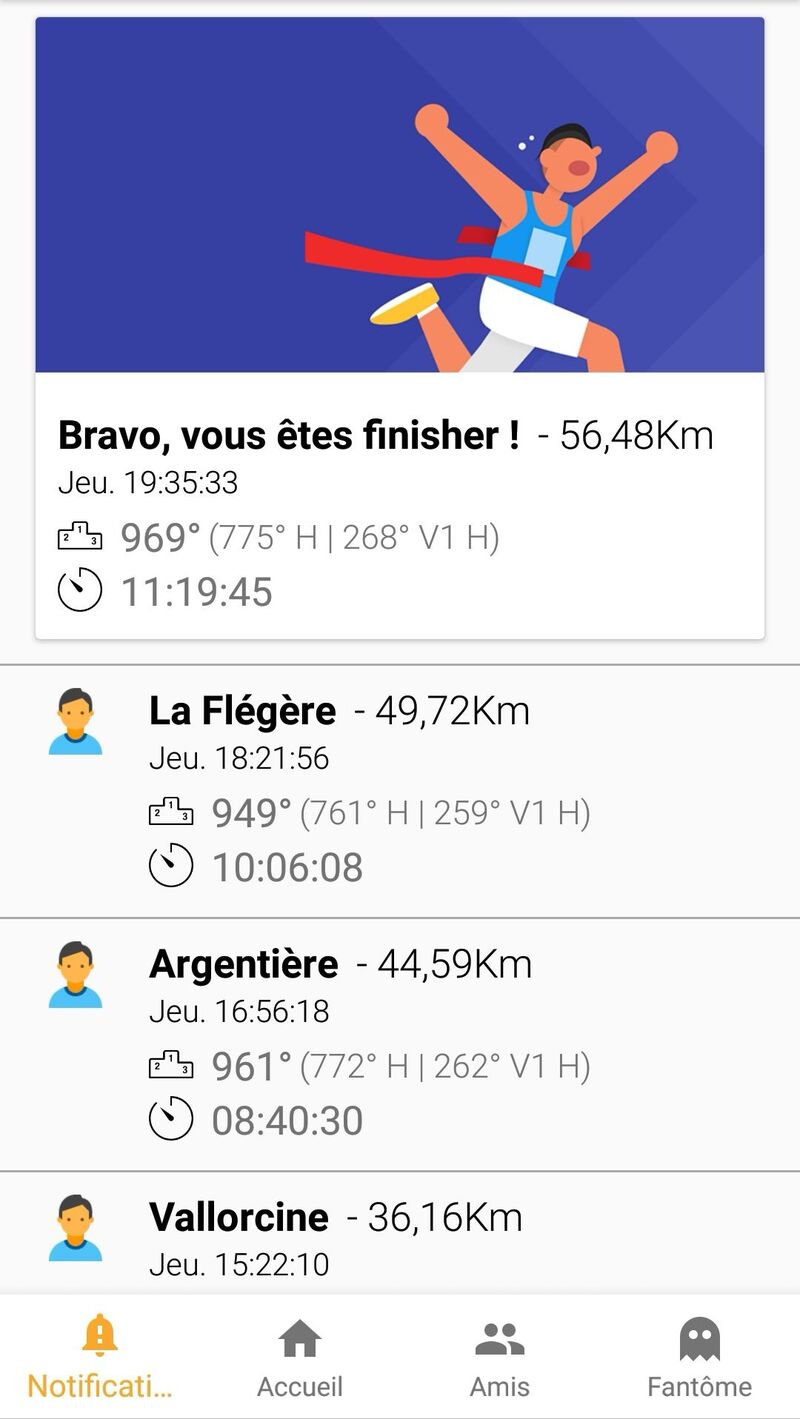Tap the runner avatar beside La Flégère
The image size is (800, 1419).
click(75, 722)
